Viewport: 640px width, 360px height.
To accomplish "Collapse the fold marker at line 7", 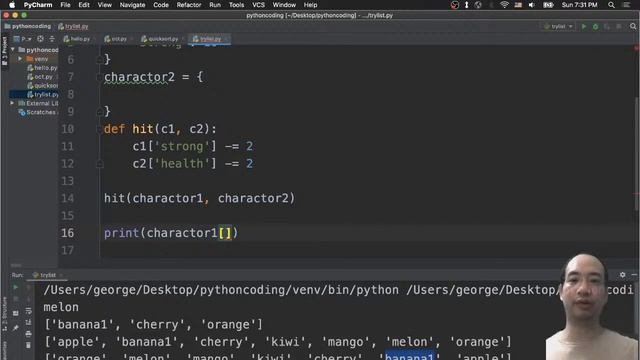I will (99, 77).
